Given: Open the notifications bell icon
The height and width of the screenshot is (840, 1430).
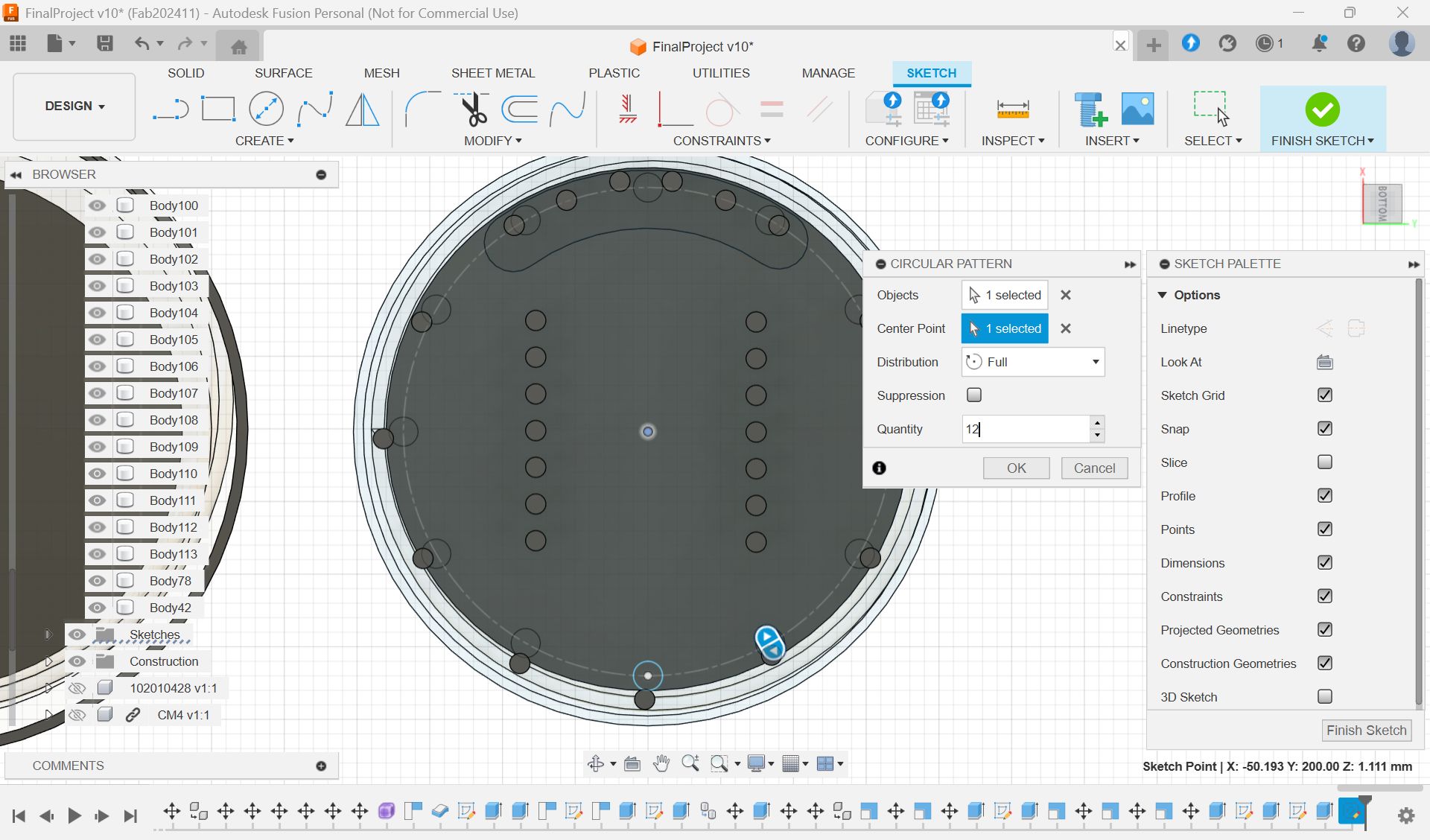Looking at the screenshot, I should 1319,43.
